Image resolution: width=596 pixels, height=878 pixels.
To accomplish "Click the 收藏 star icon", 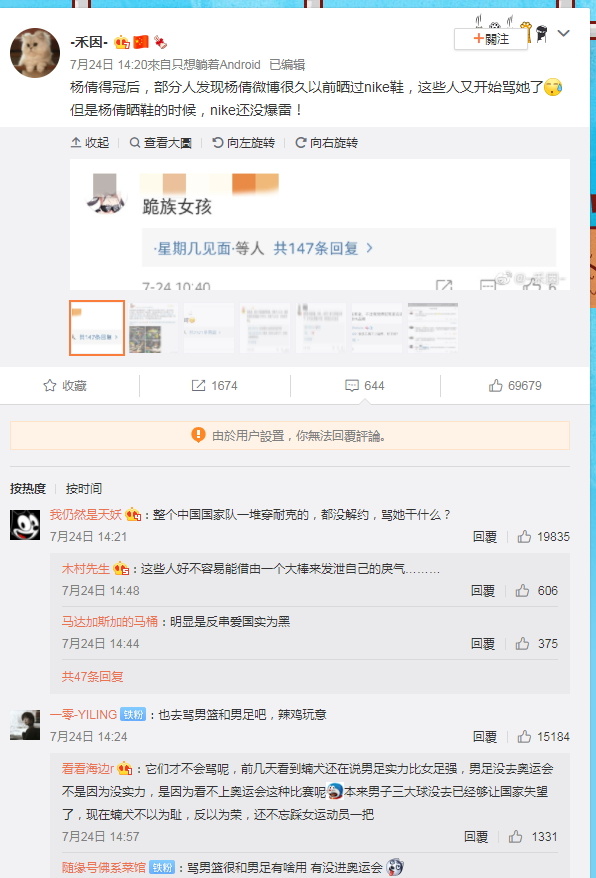I will [50, 385].
